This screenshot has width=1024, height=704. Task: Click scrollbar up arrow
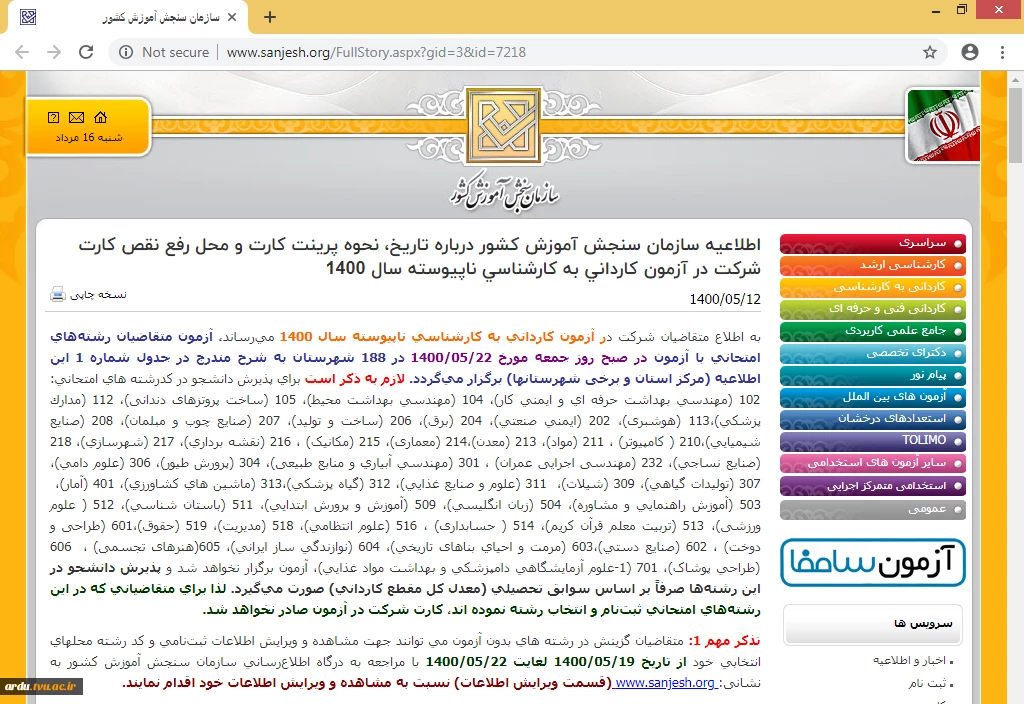click(x=1015, y=80)
